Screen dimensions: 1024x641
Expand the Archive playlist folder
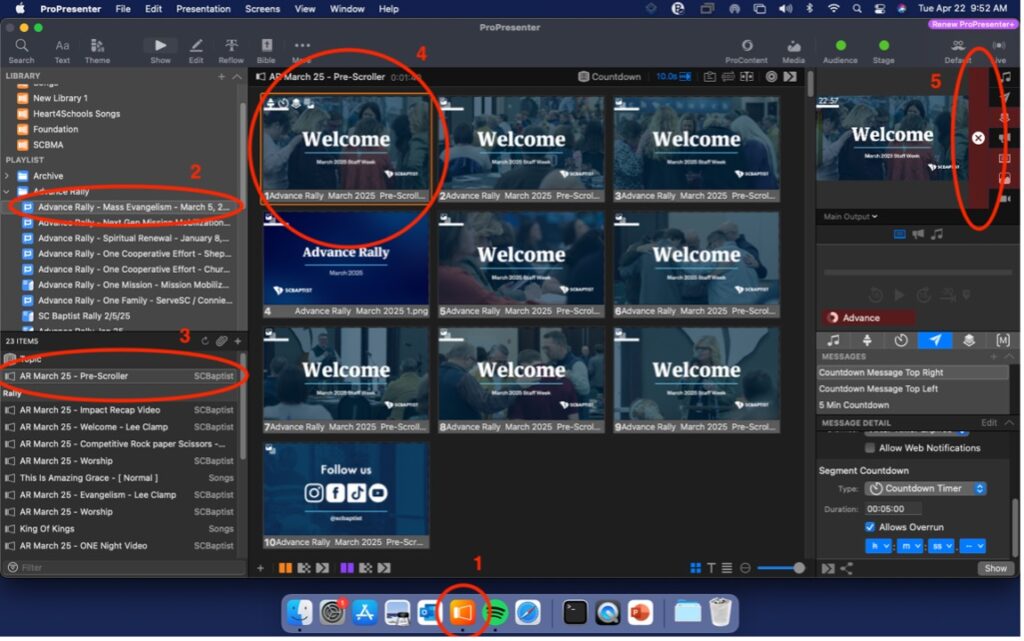tap(7, 176)
